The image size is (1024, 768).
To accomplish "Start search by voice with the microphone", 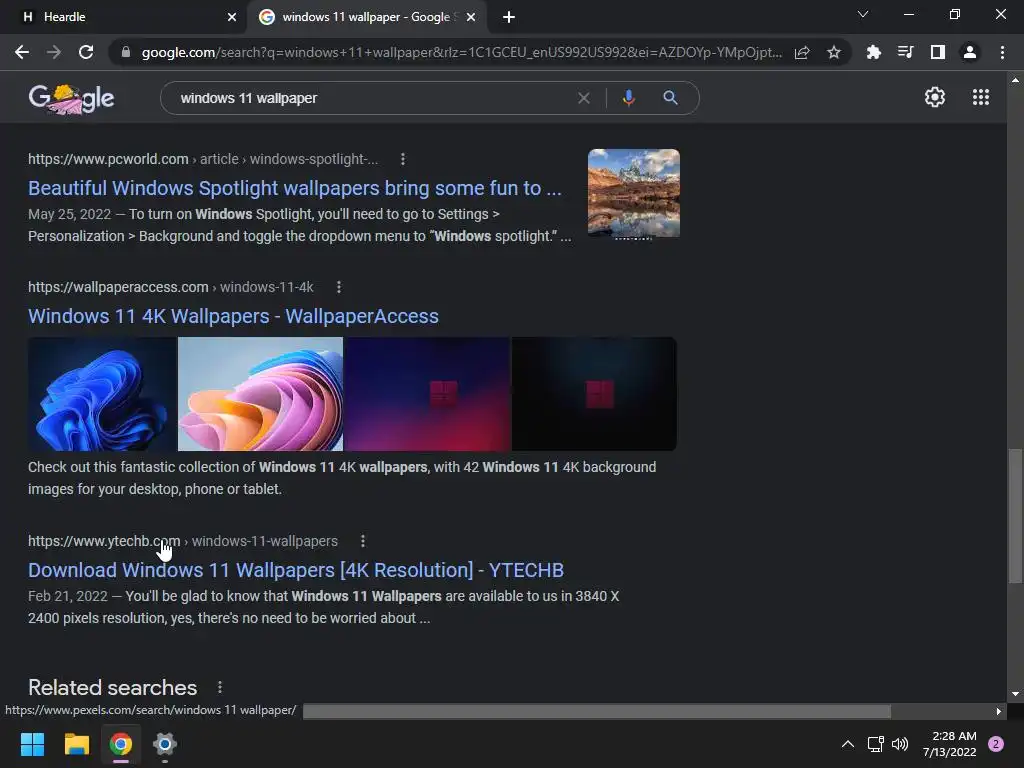I will point(628,98).
